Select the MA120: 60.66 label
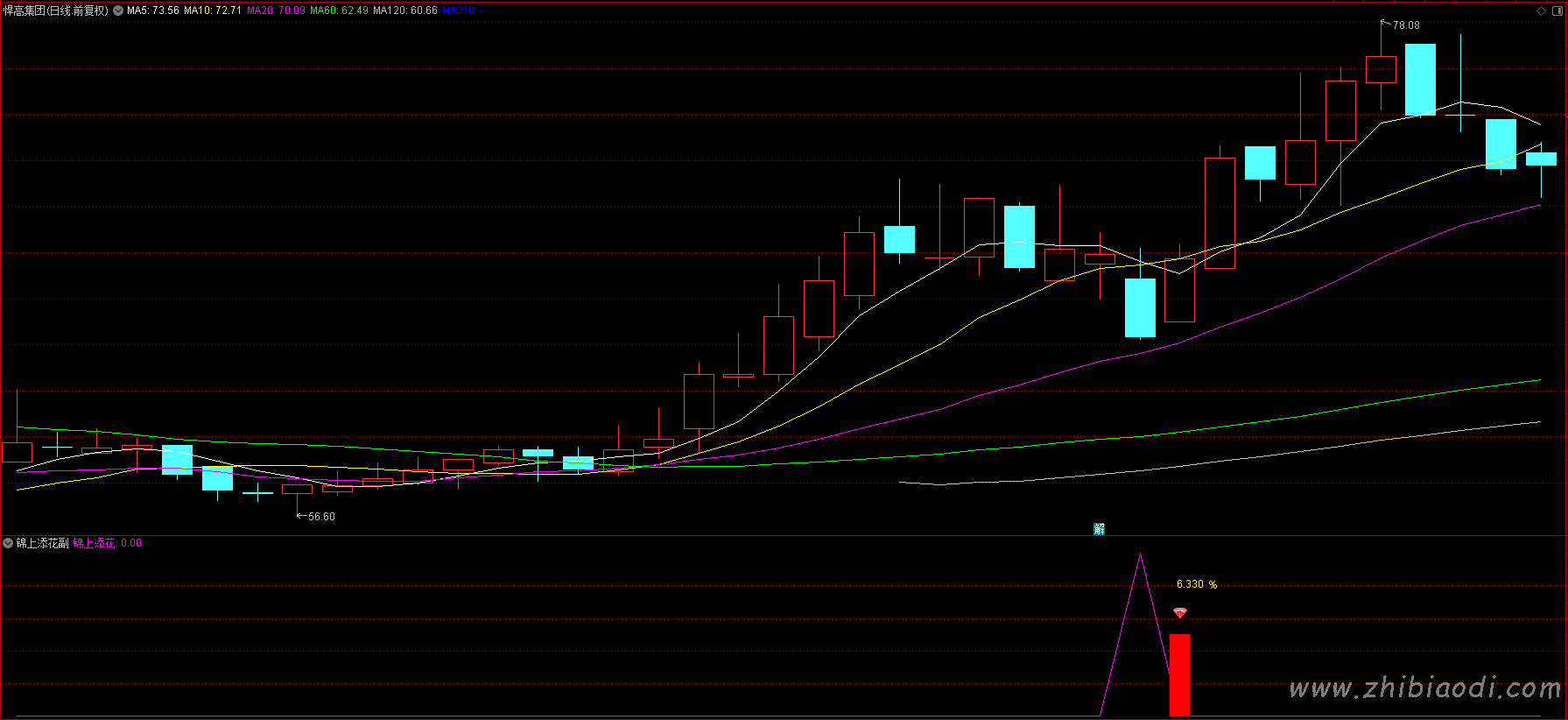Viewport: 1568px width, 720px height. click(404, 11)
